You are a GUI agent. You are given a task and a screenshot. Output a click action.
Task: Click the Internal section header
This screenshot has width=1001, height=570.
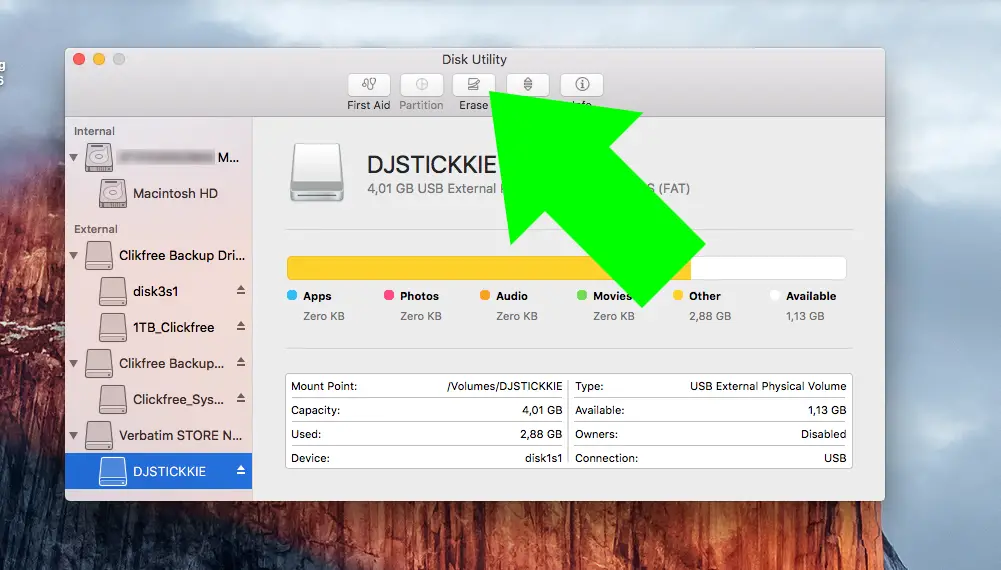[x=94, y=131]
